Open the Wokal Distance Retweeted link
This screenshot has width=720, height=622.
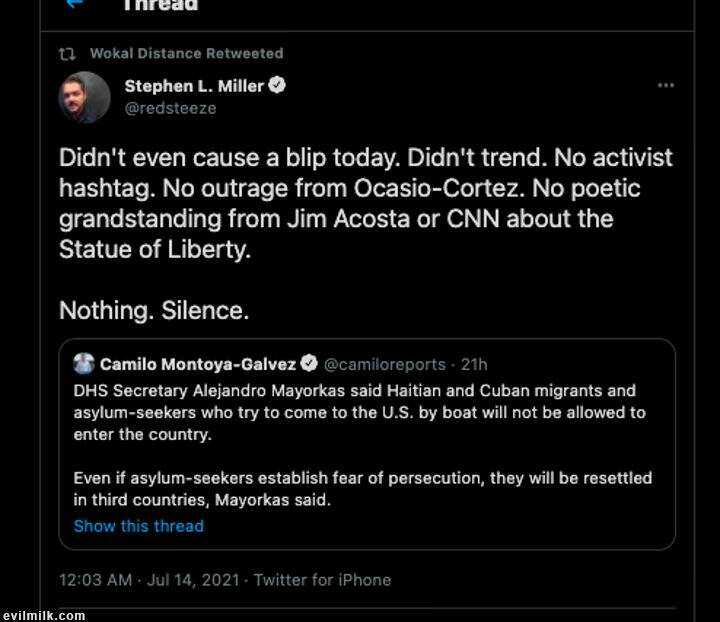(x=186, y=53)
